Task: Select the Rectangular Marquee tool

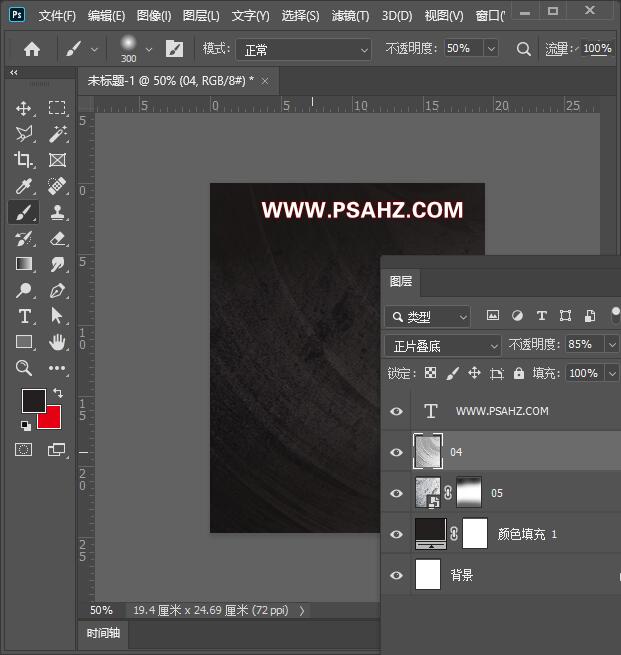Action: 57,108
